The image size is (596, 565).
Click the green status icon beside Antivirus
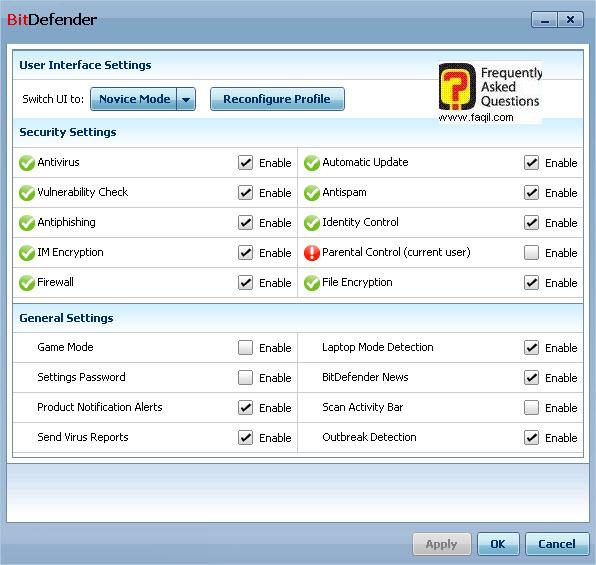27,163
